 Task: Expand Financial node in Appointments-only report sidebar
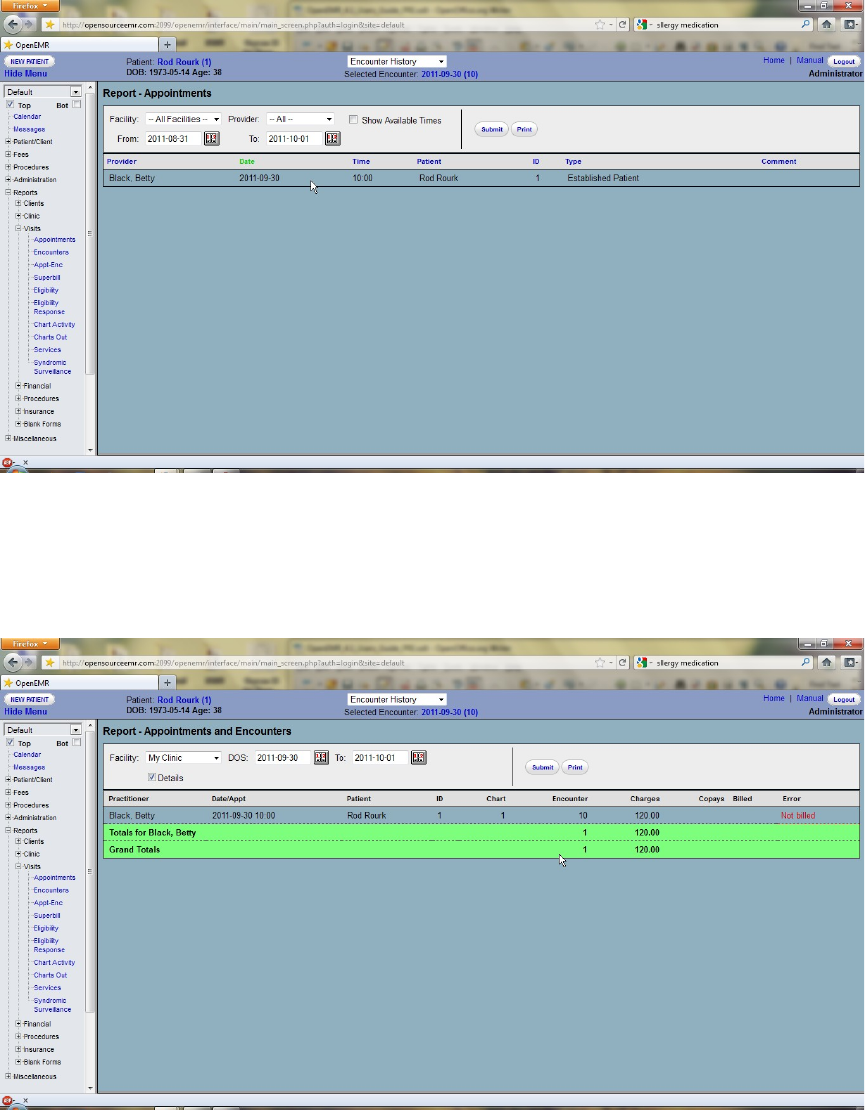(x=18, y=386)
